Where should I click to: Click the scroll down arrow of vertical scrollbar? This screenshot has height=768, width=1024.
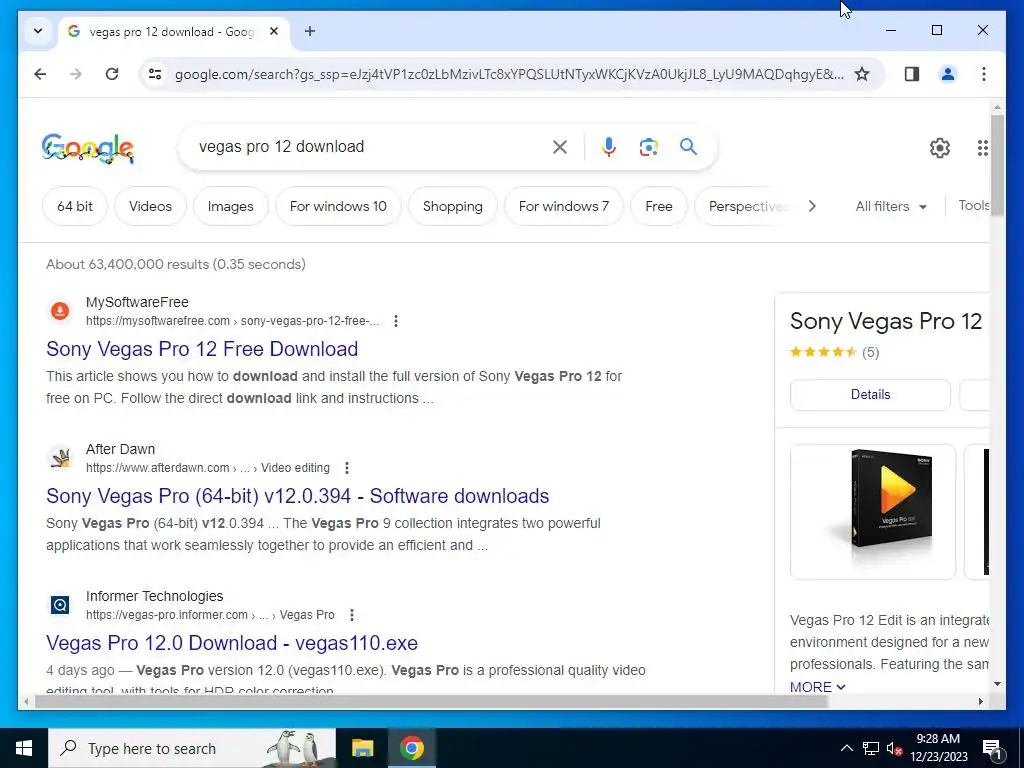coord(997,684)
